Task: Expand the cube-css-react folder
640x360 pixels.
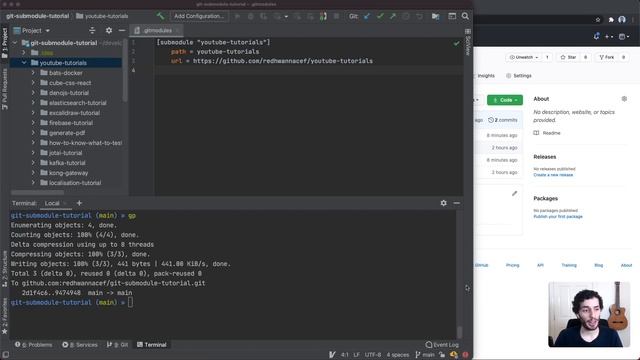Action: tap(33, 82)
